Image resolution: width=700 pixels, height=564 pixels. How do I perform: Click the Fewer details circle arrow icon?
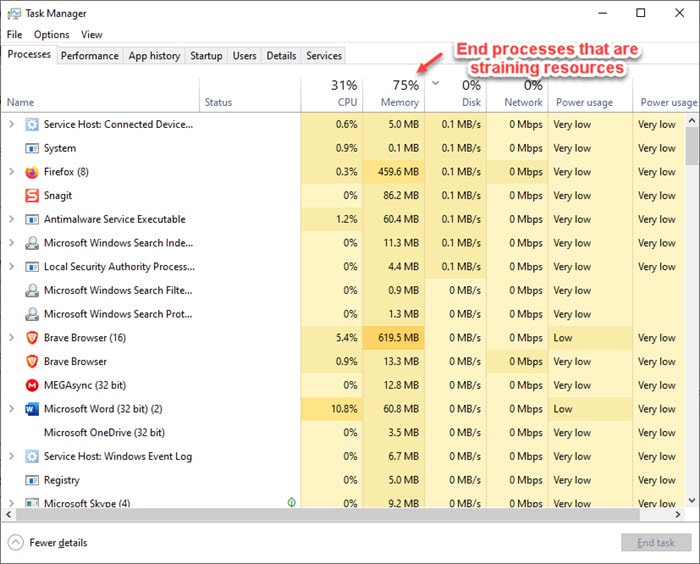coord(15,543)
